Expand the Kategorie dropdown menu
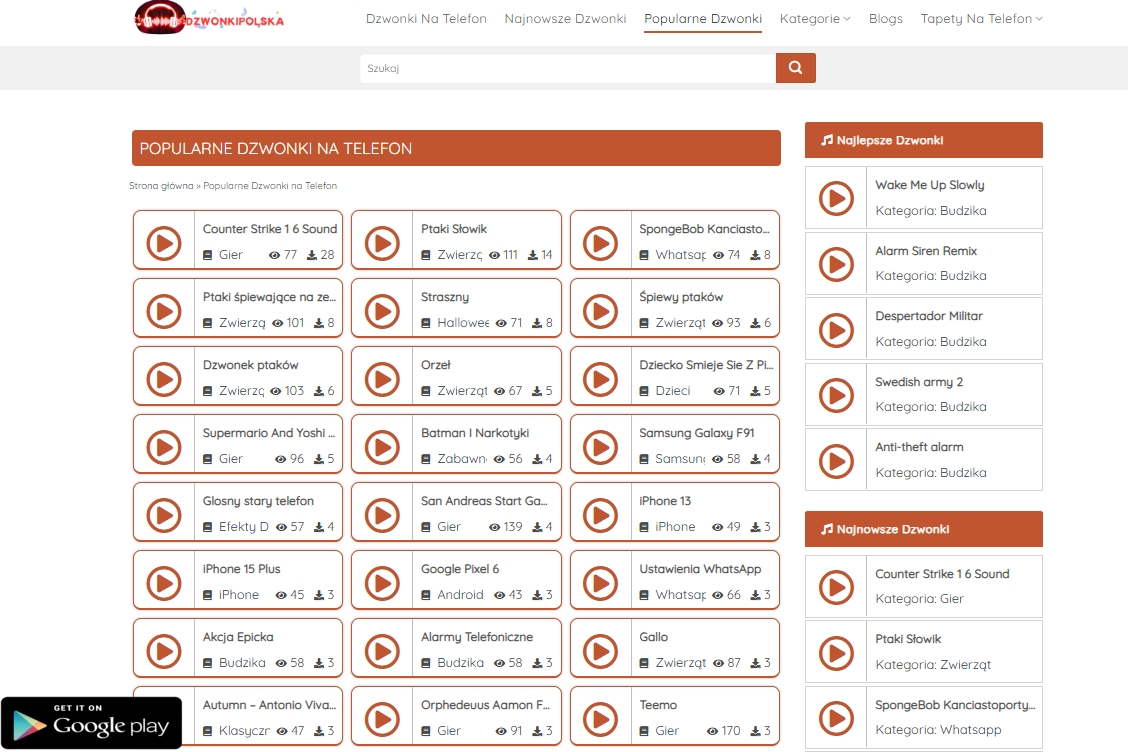The width and height of the screenshot is (1128, 752). pyautogui.click(x=814, y=19)
